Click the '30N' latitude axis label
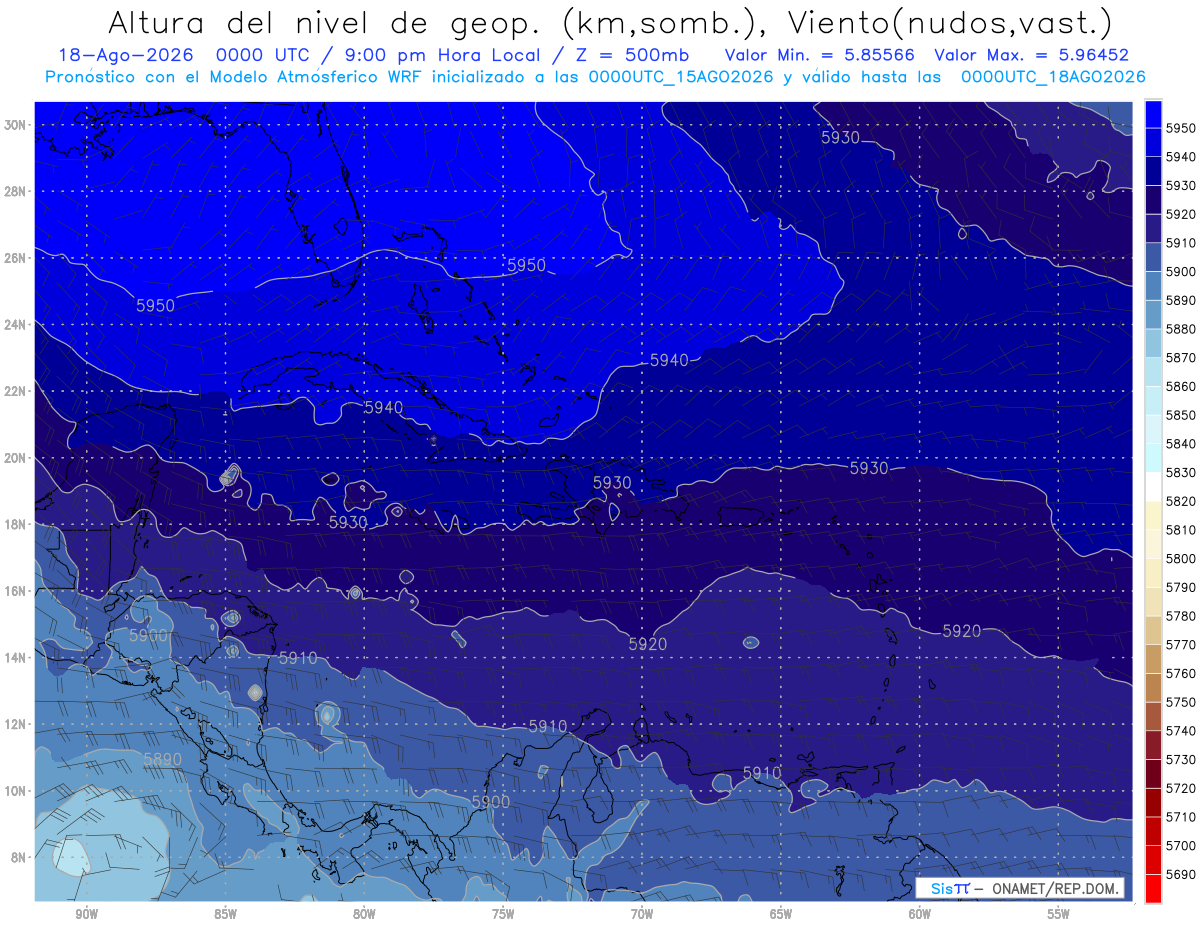Image resolution: width=1200 pixels, height=927 pixels. click(x=14, y=125)
